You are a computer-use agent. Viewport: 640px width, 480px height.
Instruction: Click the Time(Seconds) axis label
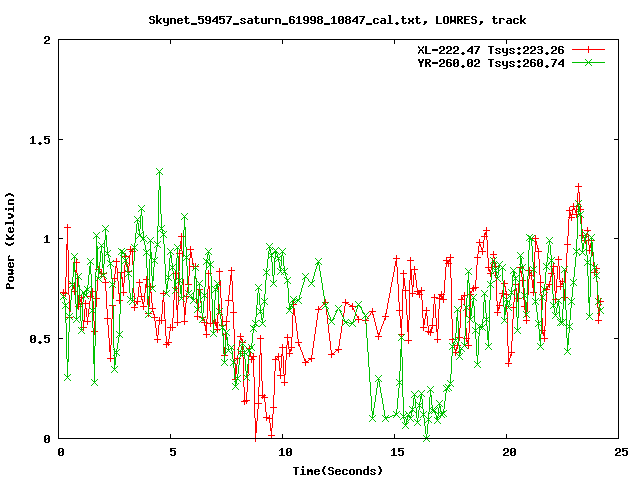[338, 471]
